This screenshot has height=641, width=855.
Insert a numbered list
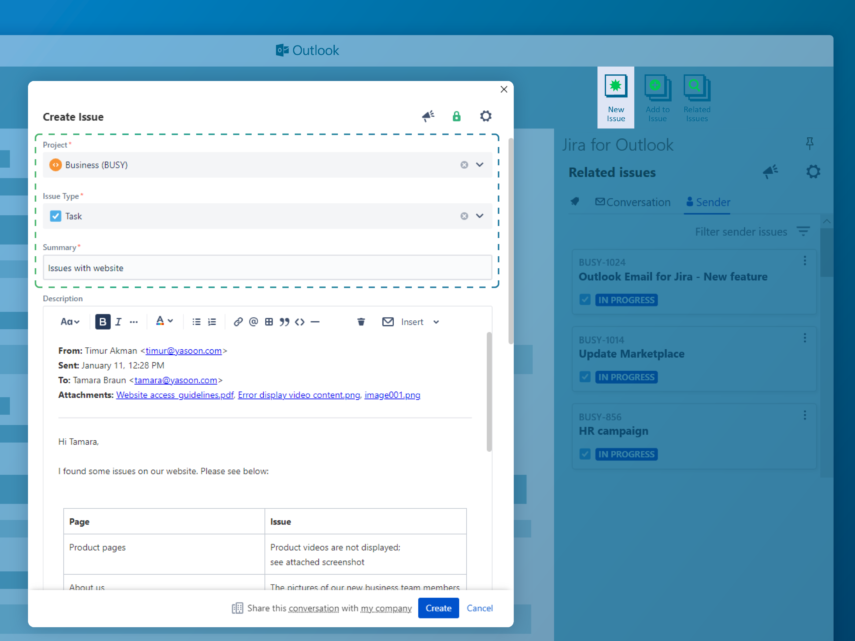click(212, 322)
